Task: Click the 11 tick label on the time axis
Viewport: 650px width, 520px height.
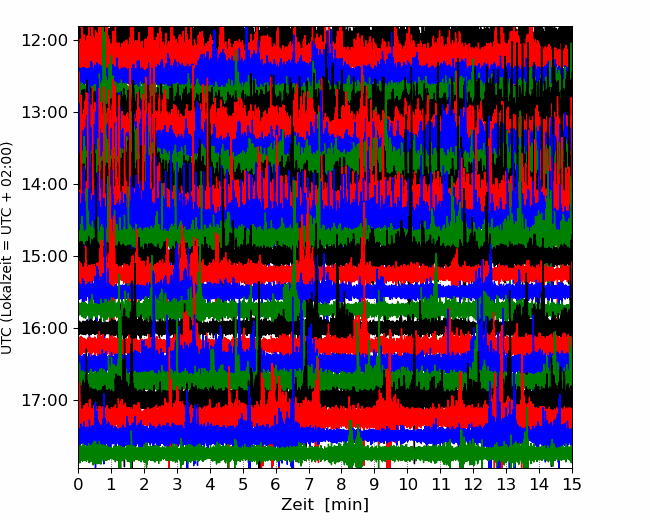Action: [441, 484]
